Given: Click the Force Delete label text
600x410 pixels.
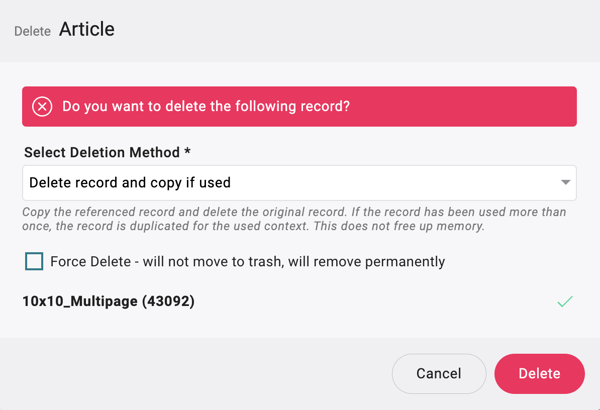Looking at the screenshot, I should point(247,261).
